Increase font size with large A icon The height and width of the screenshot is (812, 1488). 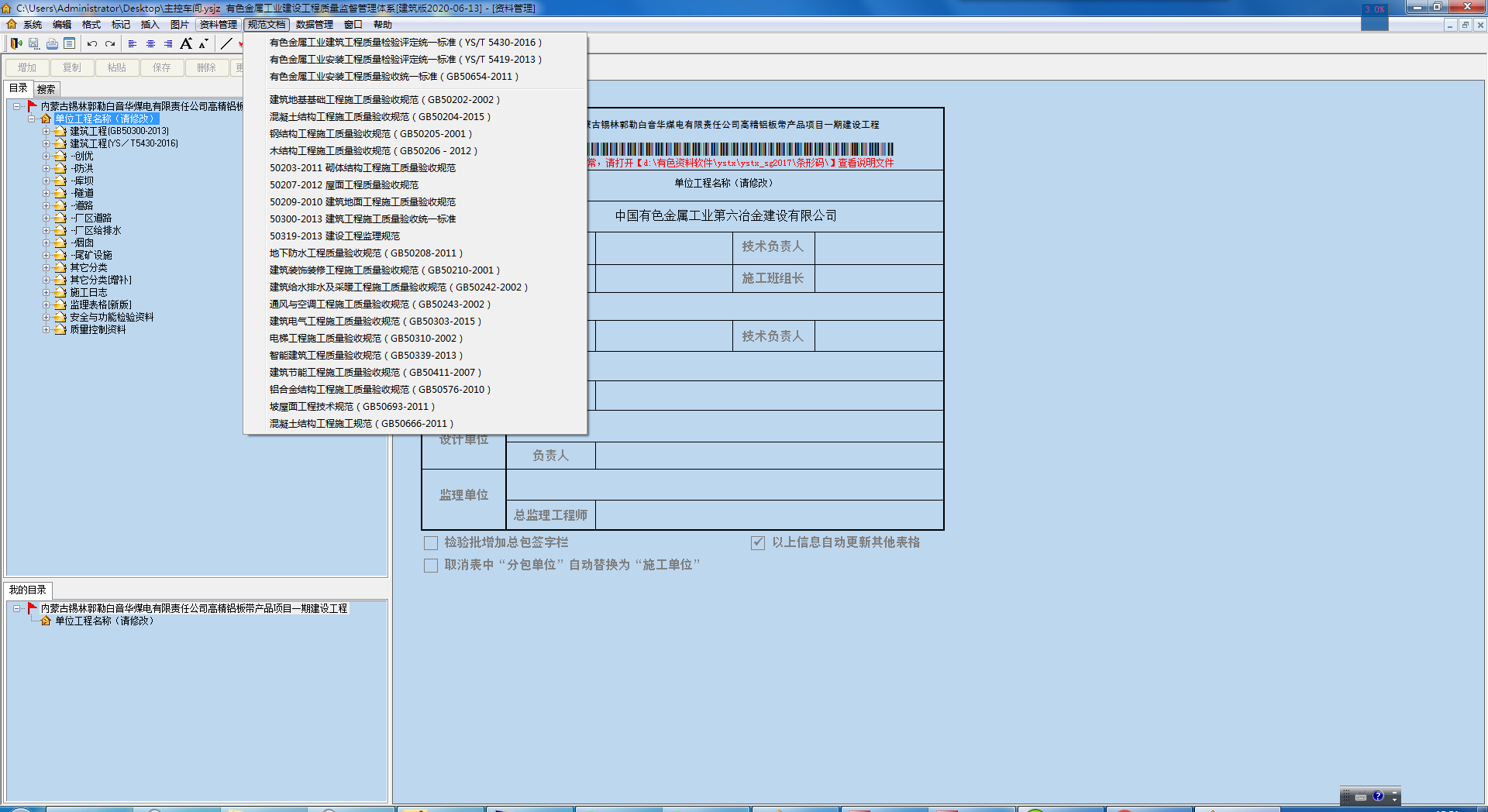186,43
